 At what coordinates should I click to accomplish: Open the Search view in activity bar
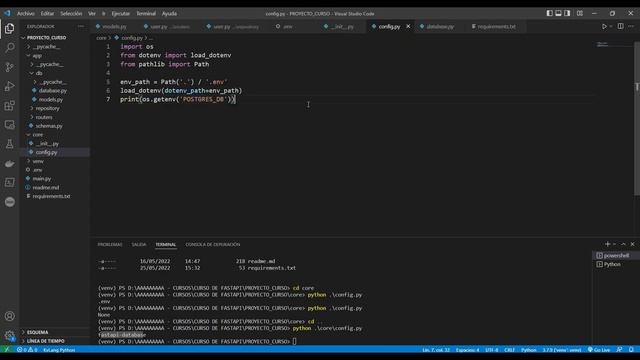click(9, 47)
